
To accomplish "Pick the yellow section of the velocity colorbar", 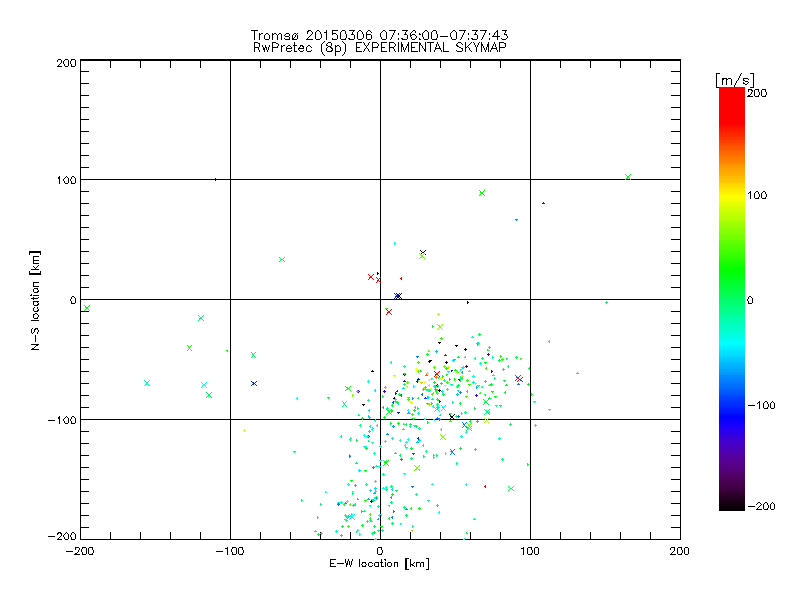I will (732, 195).
